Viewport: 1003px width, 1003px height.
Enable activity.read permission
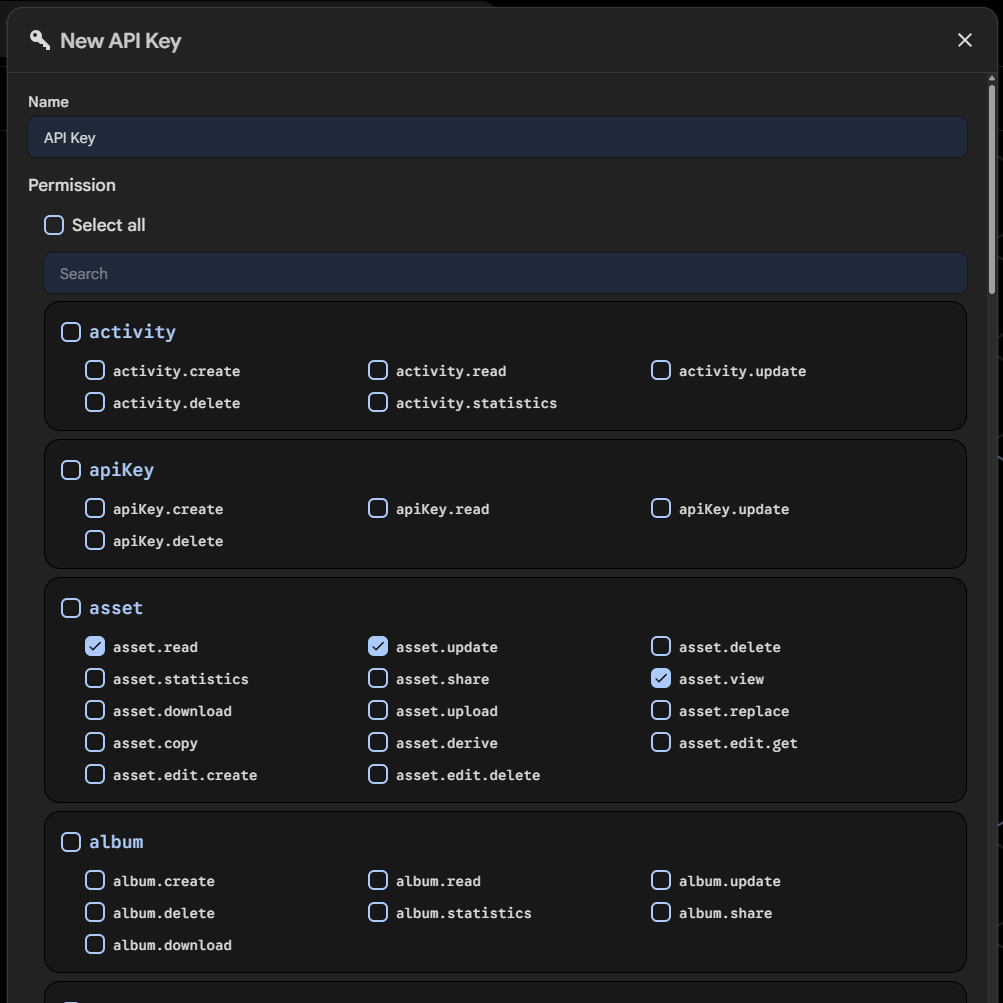point(378,370)
